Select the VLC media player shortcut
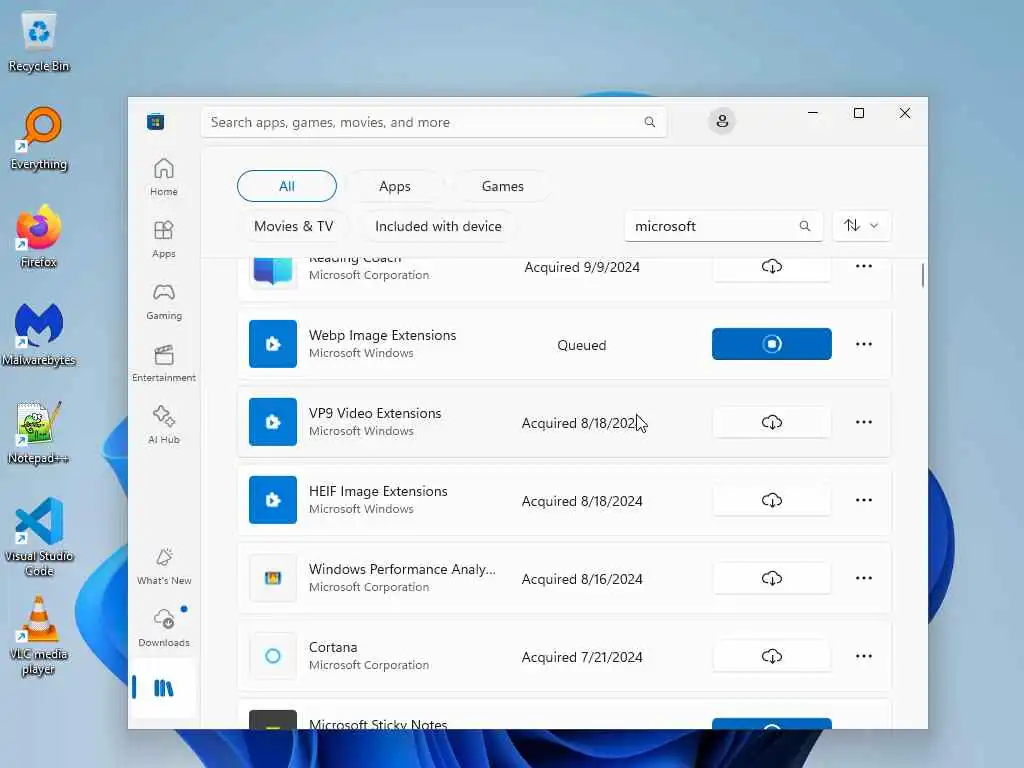1024x768 pixels. (x=39, y=635)
